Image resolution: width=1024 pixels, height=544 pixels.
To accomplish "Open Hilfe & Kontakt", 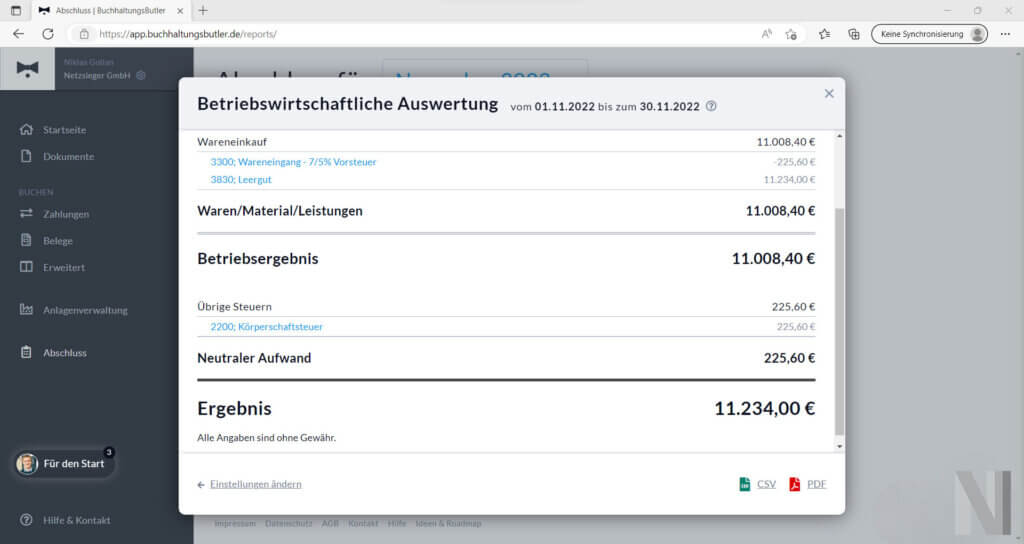I will tap(76, 520).
